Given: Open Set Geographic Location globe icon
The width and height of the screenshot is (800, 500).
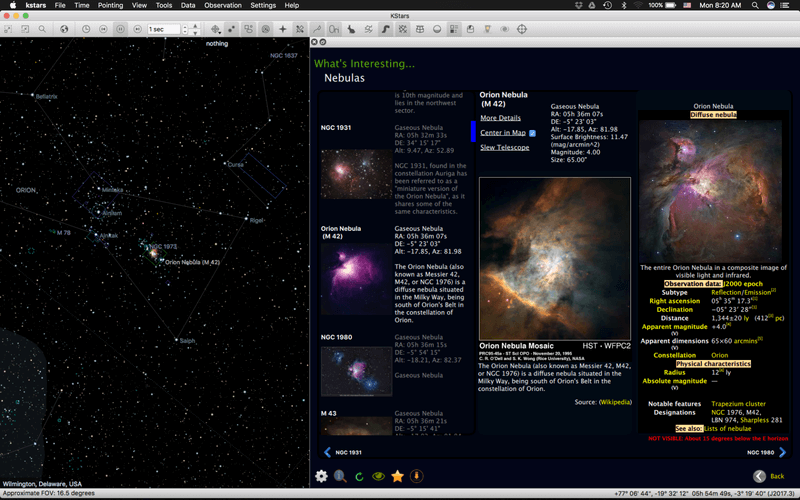Looking at the screenshot, I should tap(64, 29).
